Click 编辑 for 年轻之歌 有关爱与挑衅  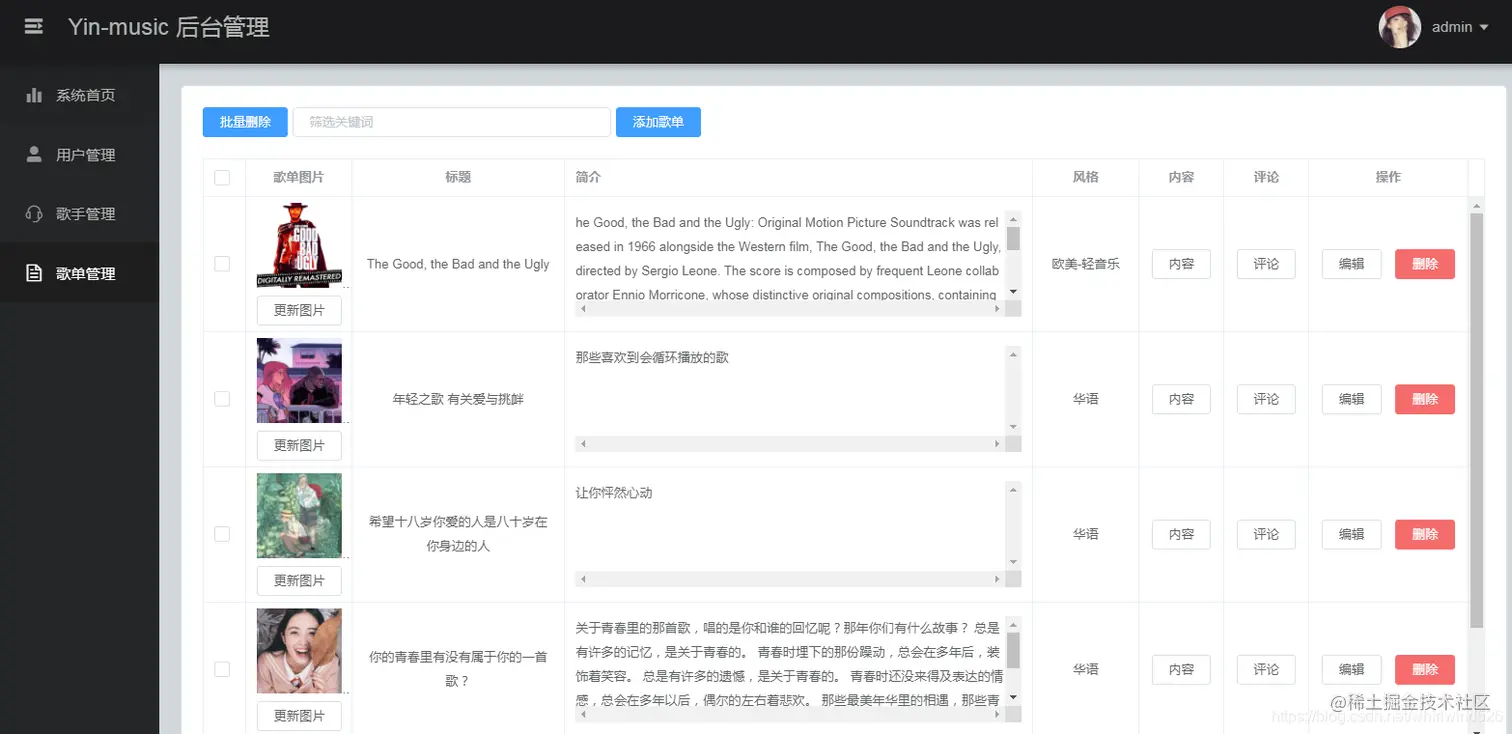coord(1351,399)
